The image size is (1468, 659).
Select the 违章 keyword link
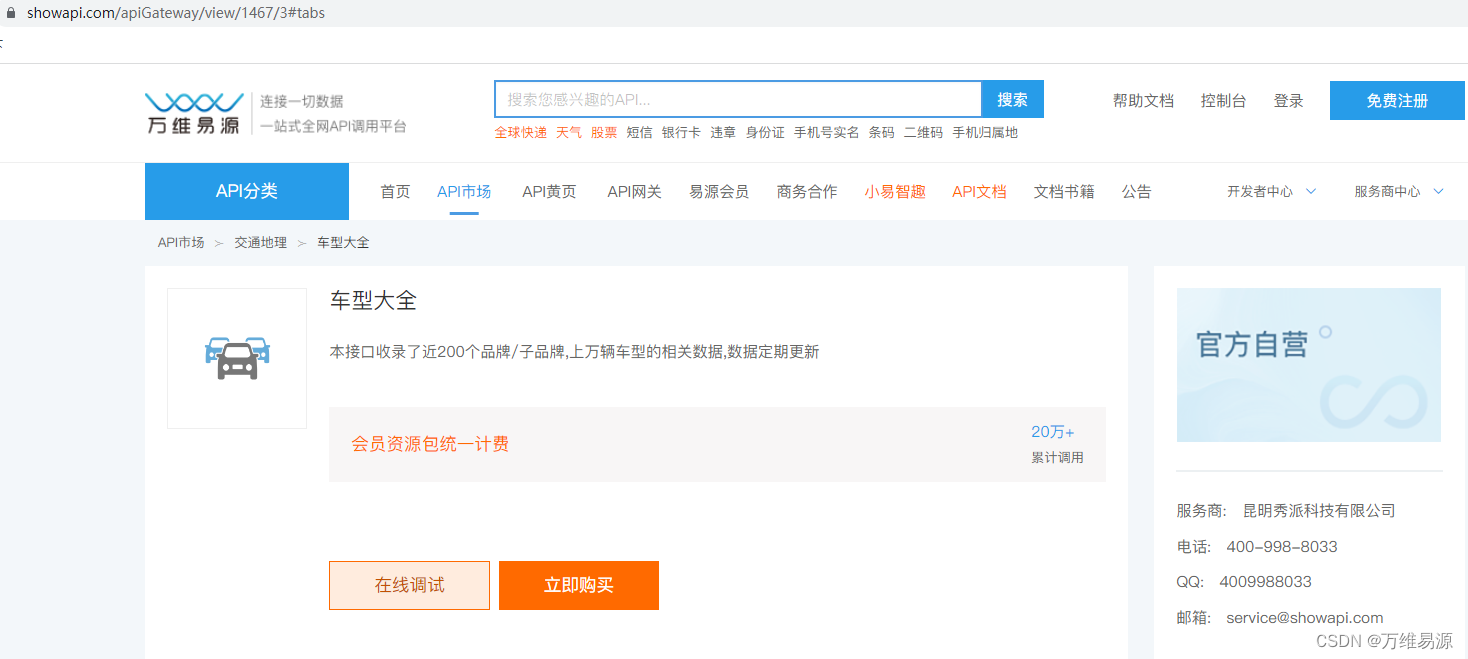point(723,132)
